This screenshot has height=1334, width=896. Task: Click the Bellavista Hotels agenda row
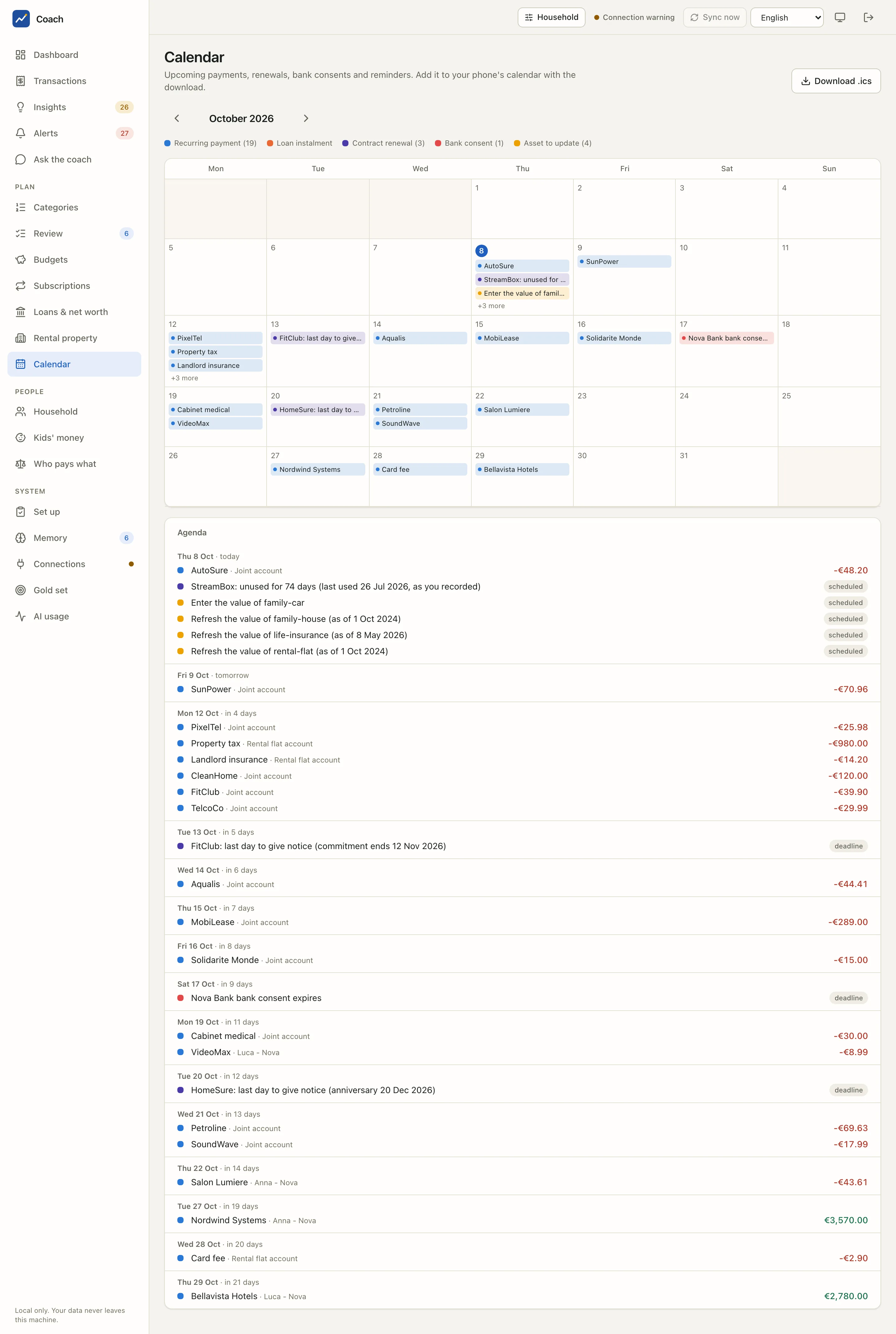pyautogui.click(x=522, y=1296)
